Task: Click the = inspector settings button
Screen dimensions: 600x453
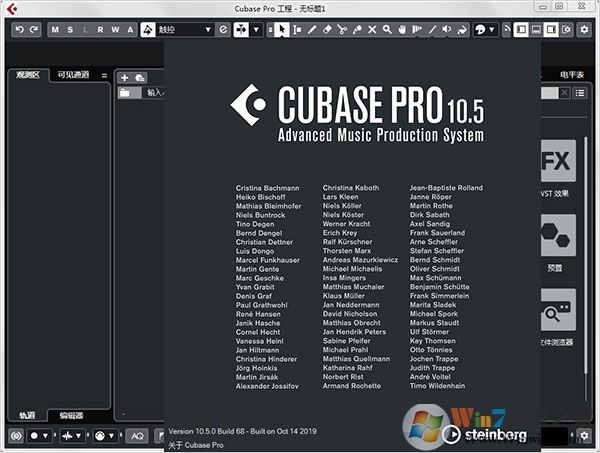Action: point(104,75)
